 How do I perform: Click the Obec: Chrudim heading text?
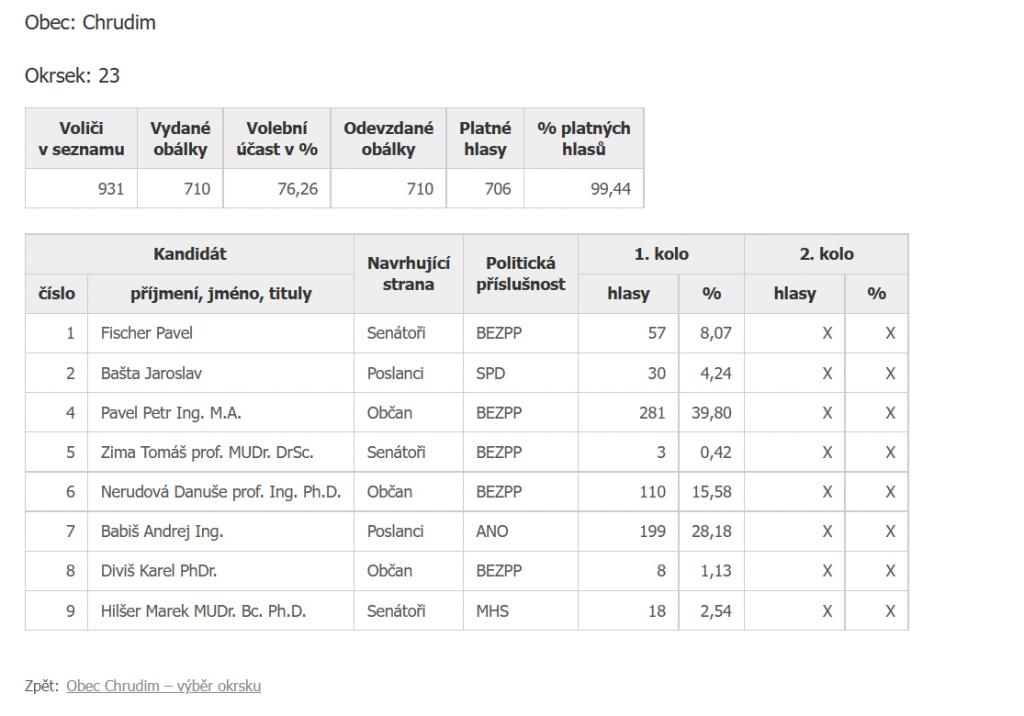pyautogui.click(x=90, y=22)
